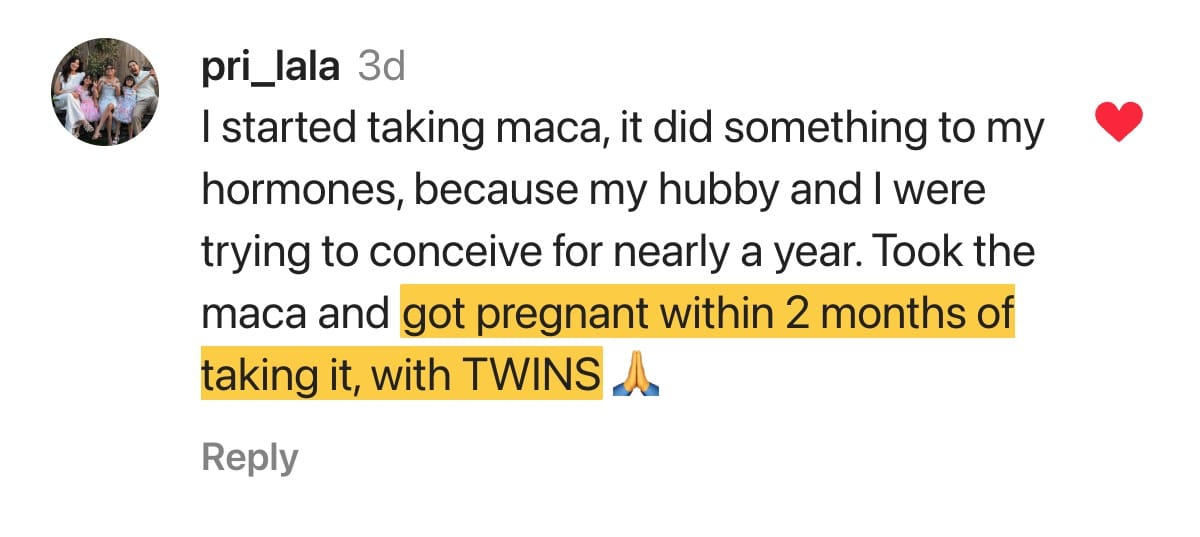Click the 3d timestamp beside the username
1200x537 pixels.
381,66
